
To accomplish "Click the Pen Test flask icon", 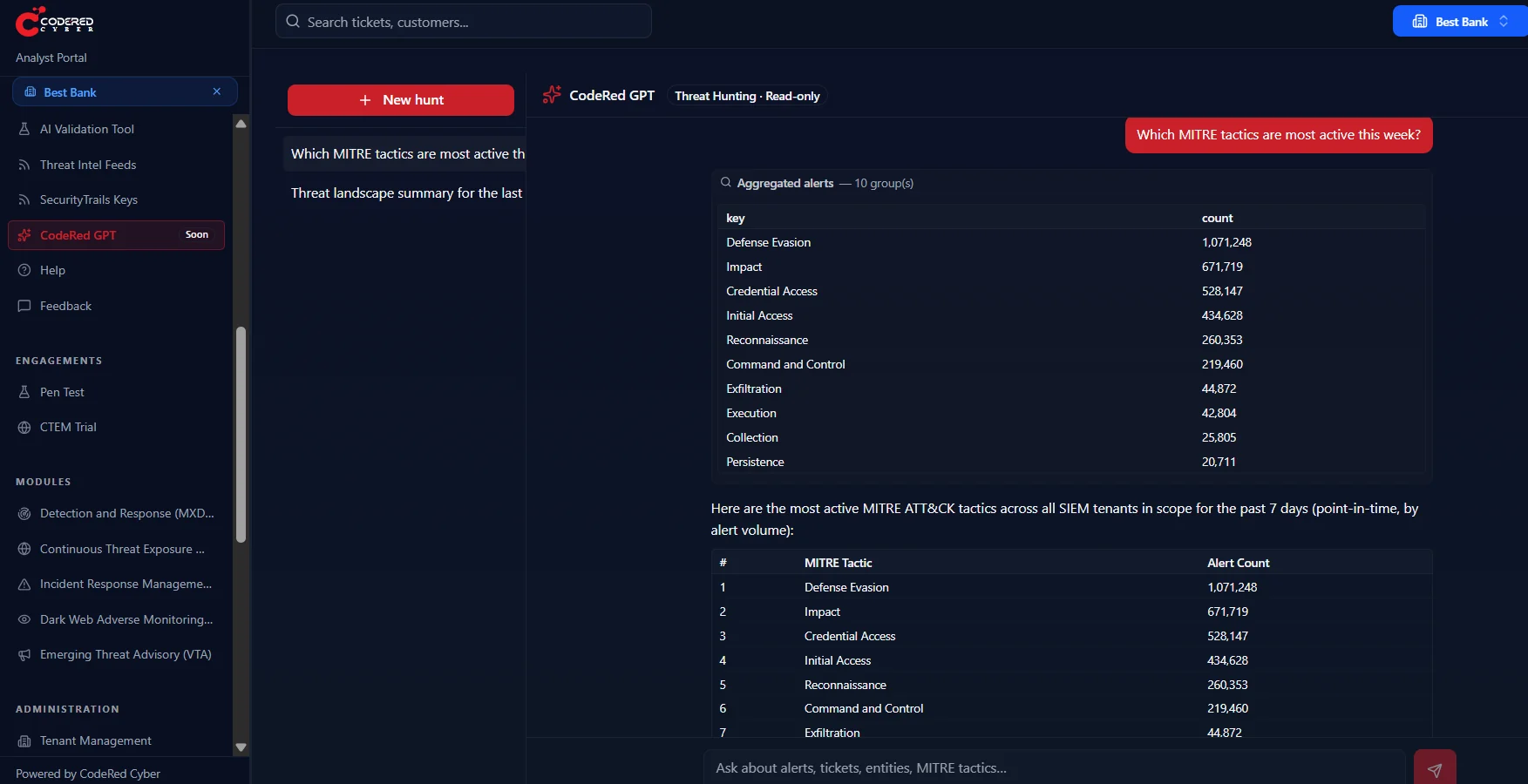I will (24, 392).
